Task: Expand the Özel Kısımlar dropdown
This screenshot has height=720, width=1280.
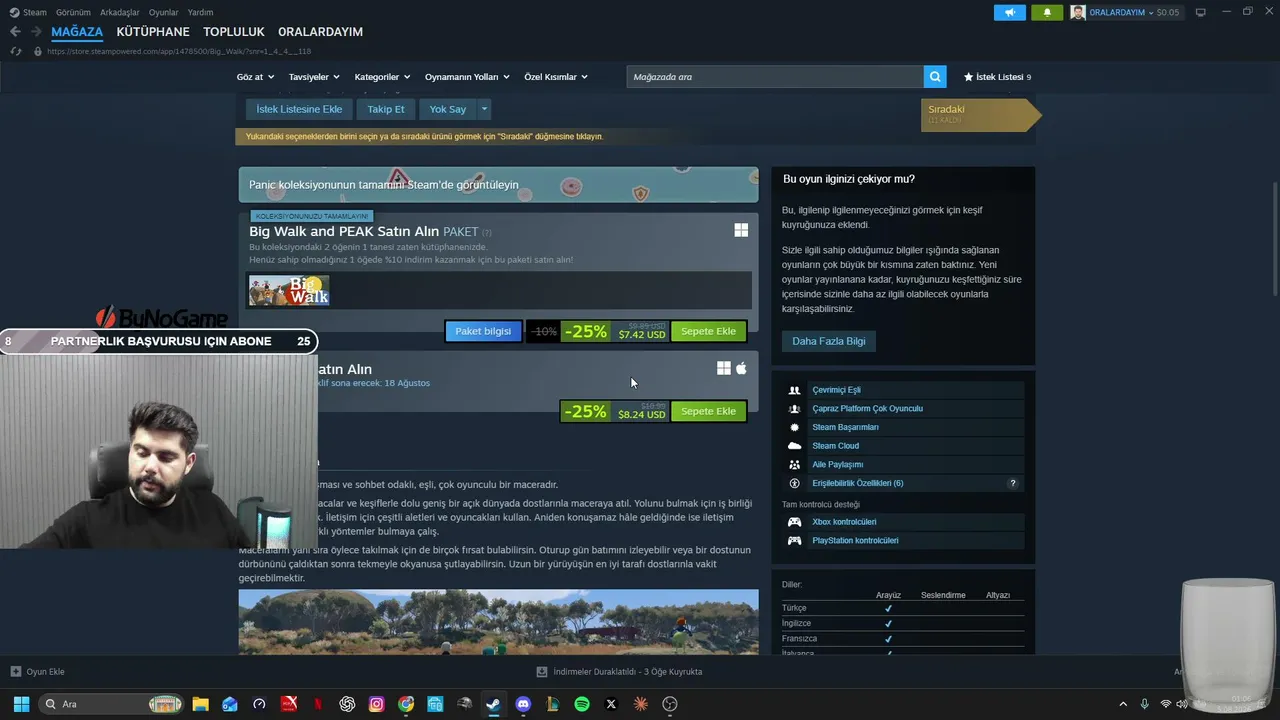Action: click(556, 77)
